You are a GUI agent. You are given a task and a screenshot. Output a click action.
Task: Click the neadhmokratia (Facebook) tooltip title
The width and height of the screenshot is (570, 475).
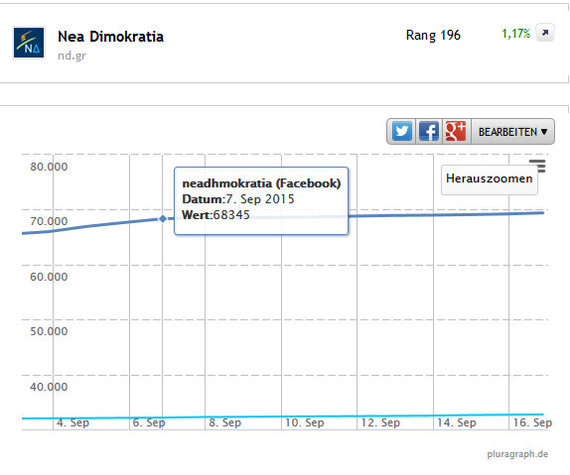pyautogui.click(x=261, y=184)
